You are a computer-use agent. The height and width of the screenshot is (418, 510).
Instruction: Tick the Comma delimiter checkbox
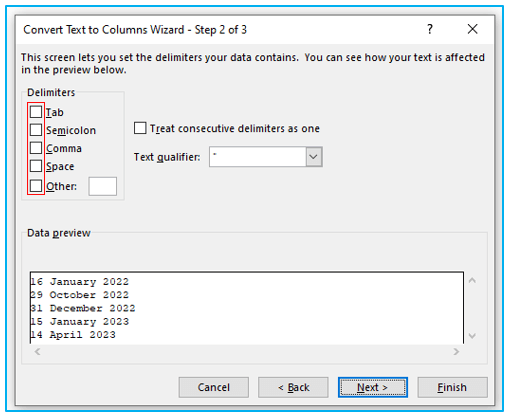[x=36, y=148]
